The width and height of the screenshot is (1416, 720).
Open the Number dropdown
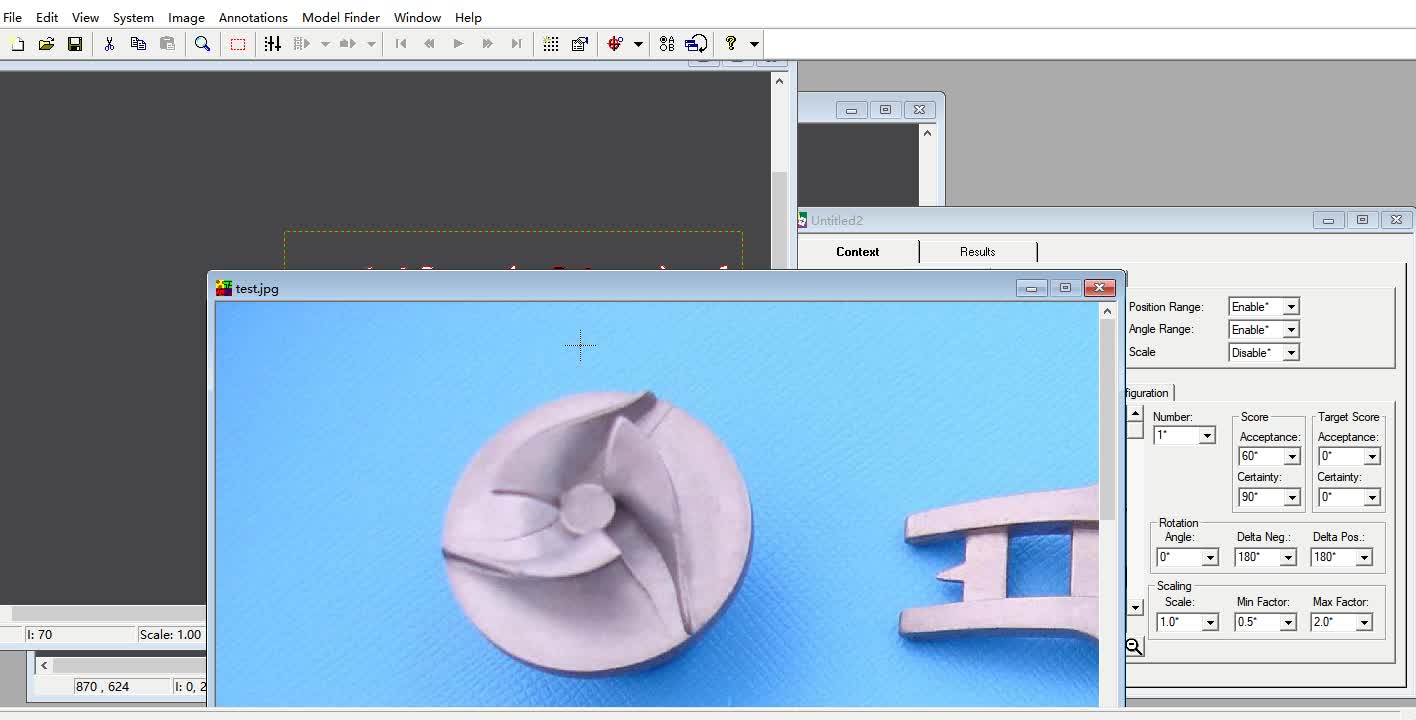(1207, 436)
